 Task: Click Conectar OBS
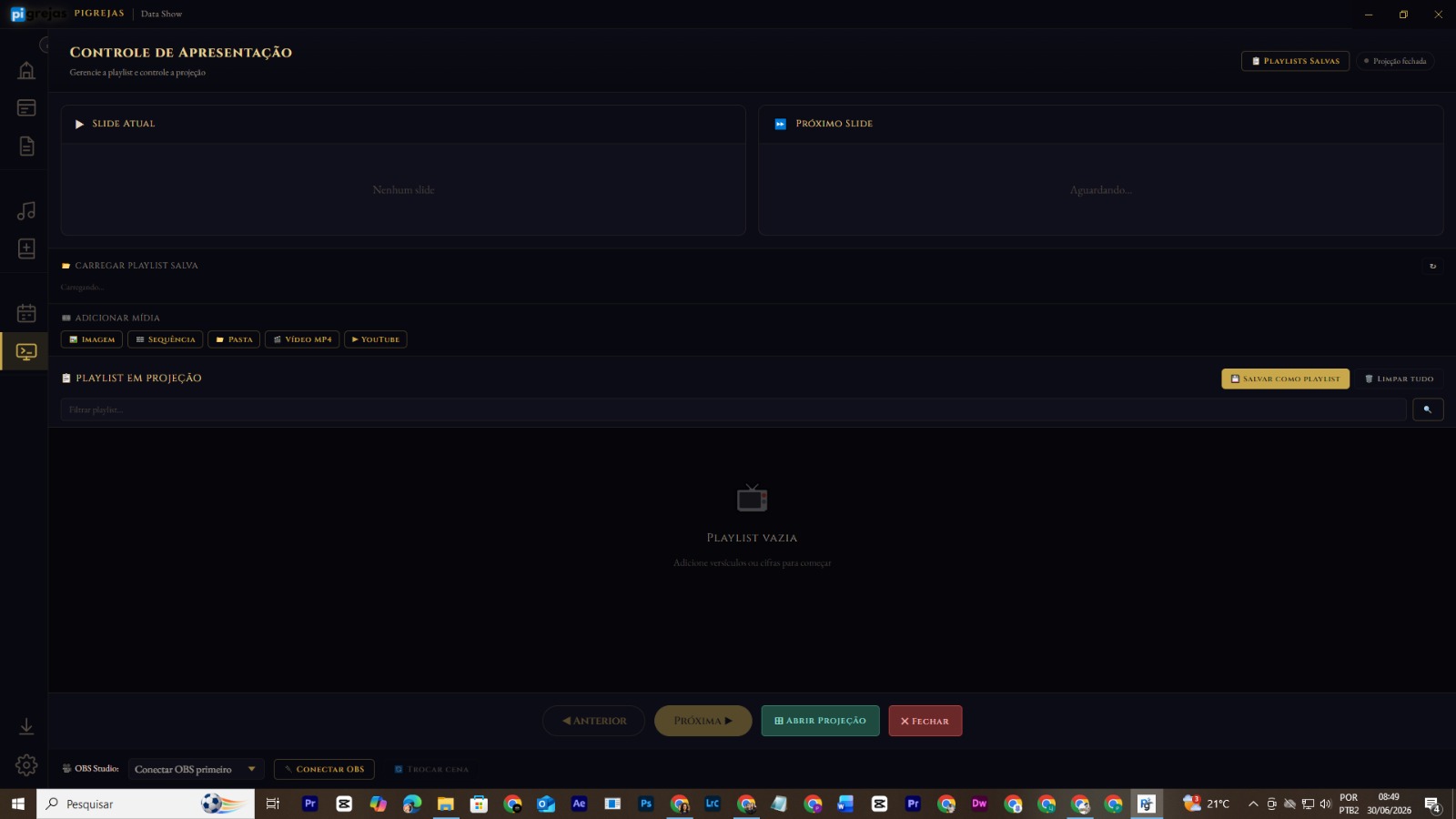tap(324, 769)
